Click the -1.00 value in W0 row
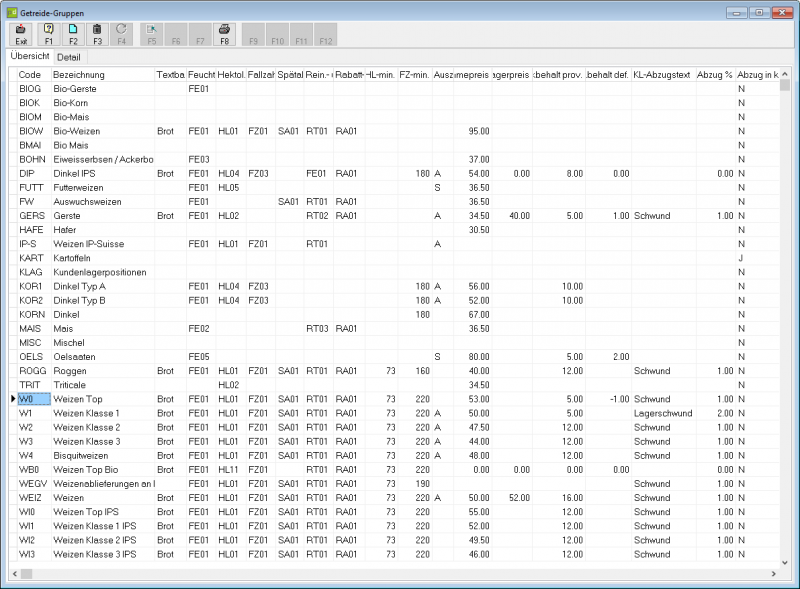This screenshot has height=589, width=800. click(608, 399)
